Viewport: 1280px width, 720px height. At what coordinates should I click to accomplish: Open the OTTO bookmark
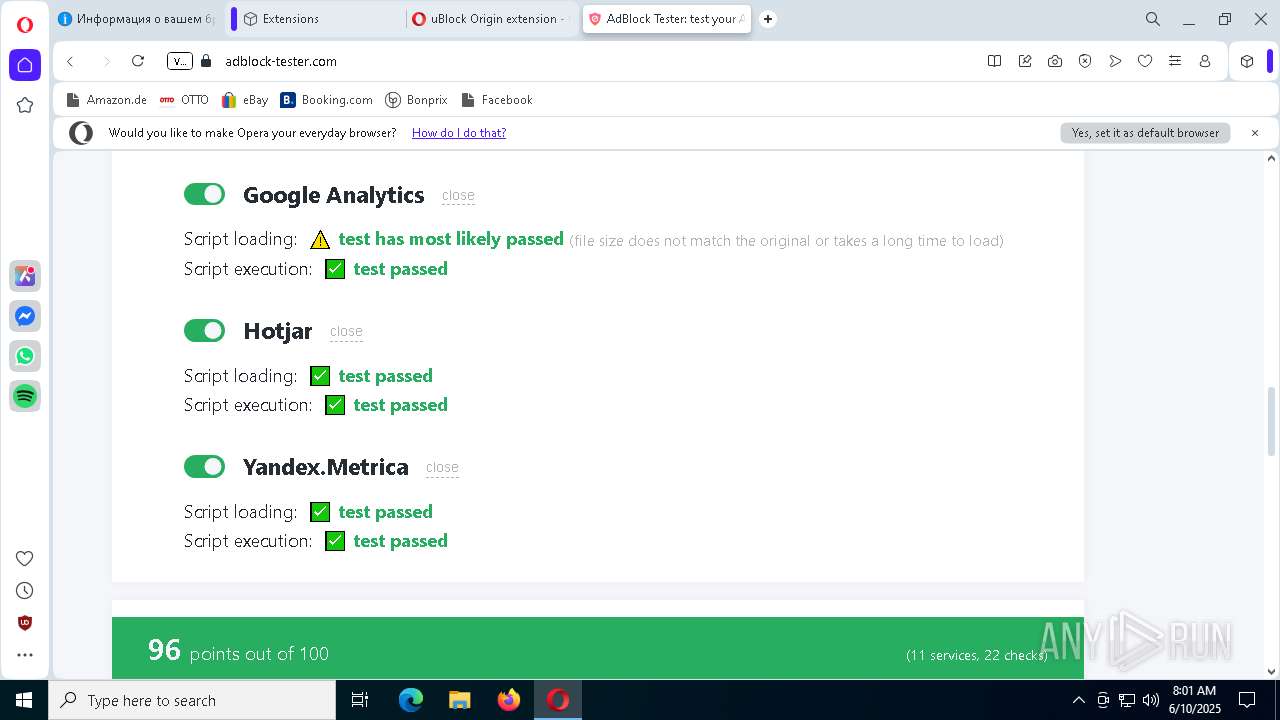point(184,100)
